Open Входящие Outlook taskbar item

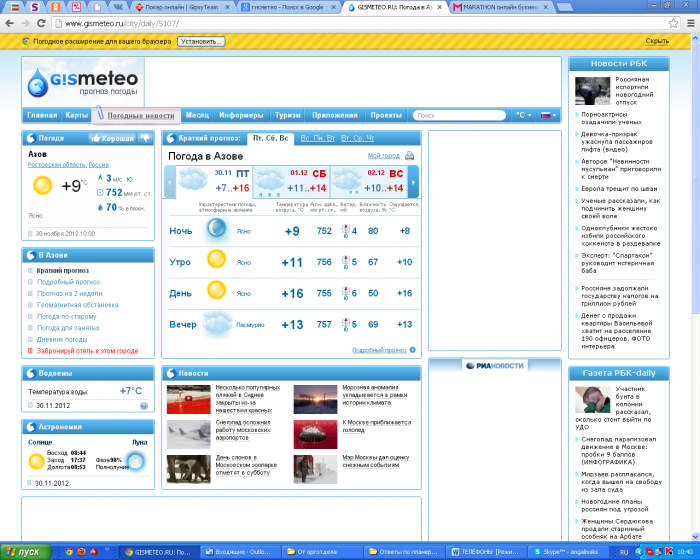click(x=241, y=552)
